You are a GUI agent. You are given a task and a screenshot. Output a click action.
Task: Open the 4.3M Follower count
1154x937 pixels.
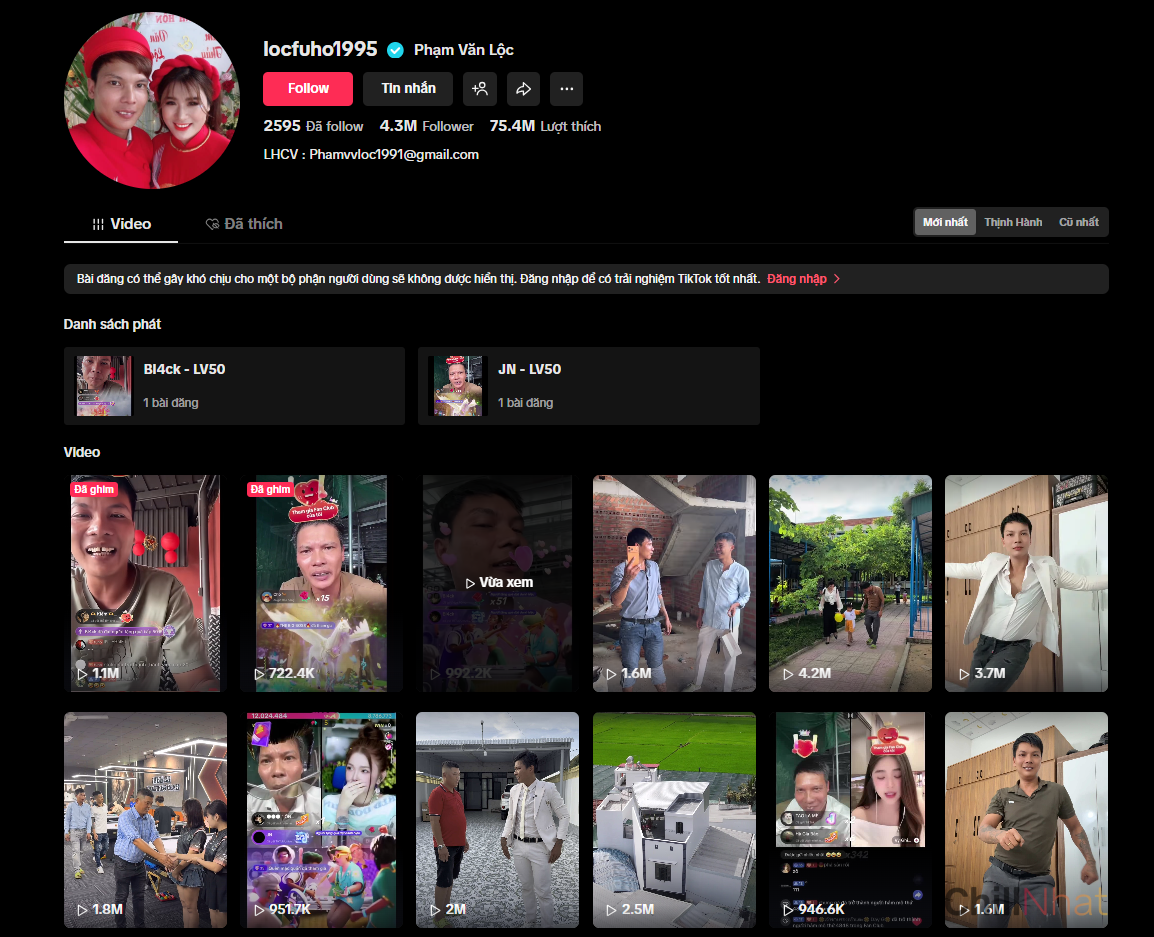click(x=427, y=126)
